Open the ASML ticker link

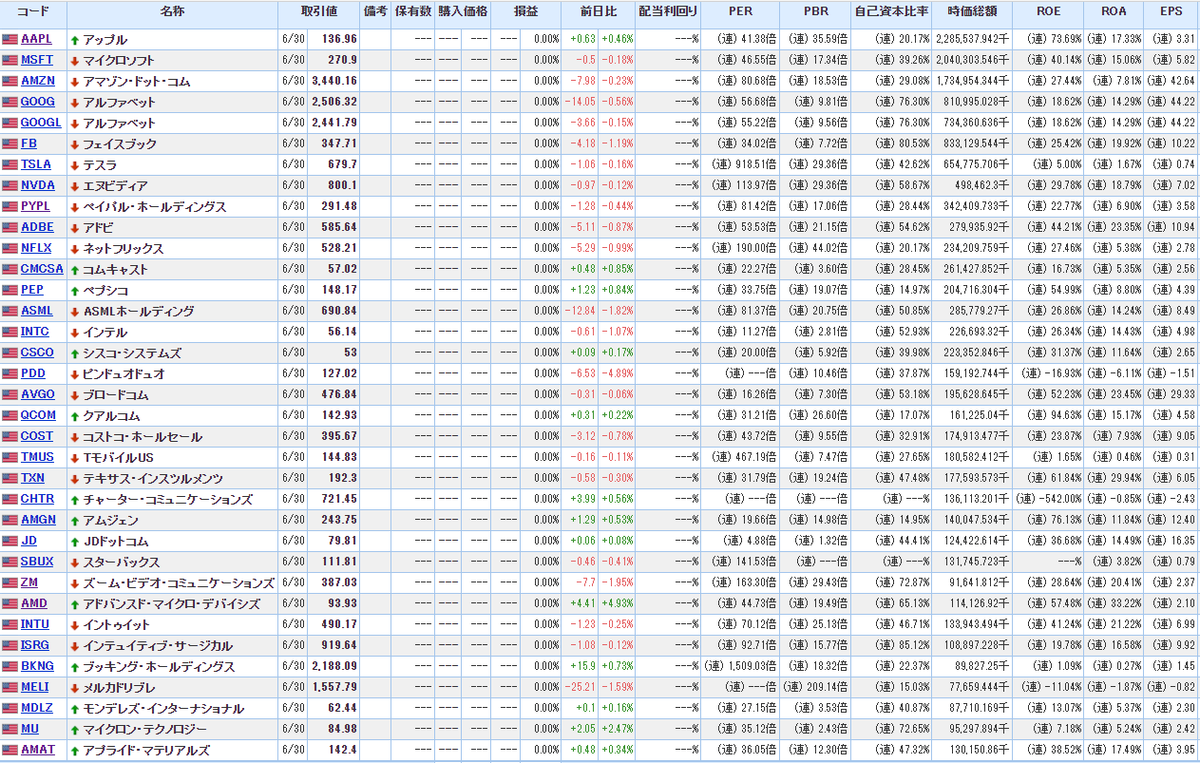point(37,311)
